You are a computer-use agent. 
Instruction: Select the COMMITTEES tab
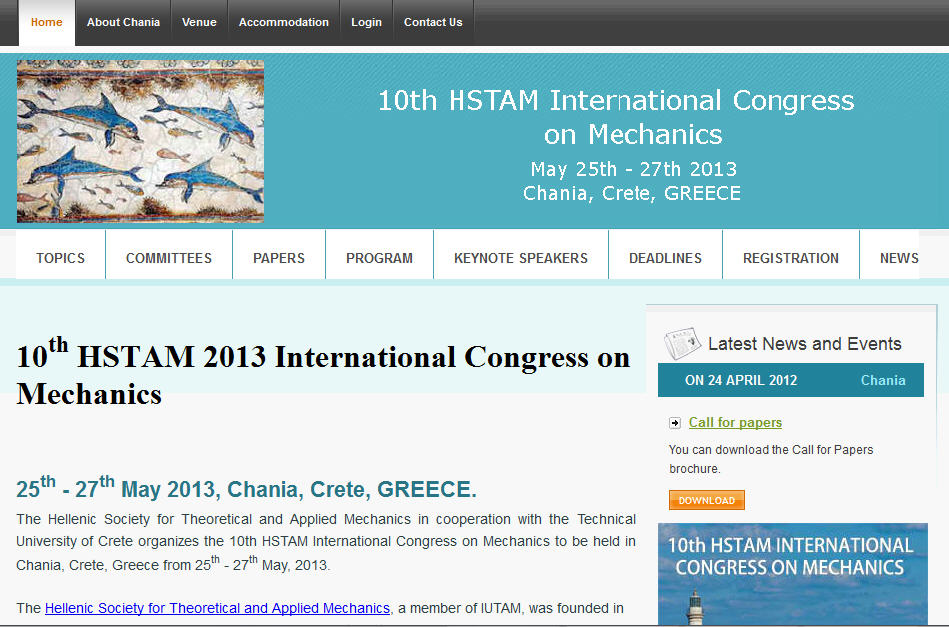(x=169, y=258)
